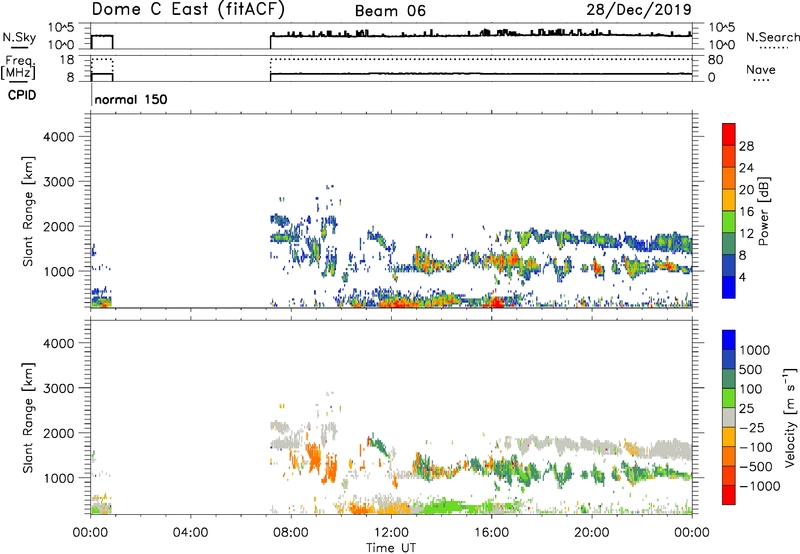Select the "Velocity [m s-1]" colorbar label

point(790,418)
